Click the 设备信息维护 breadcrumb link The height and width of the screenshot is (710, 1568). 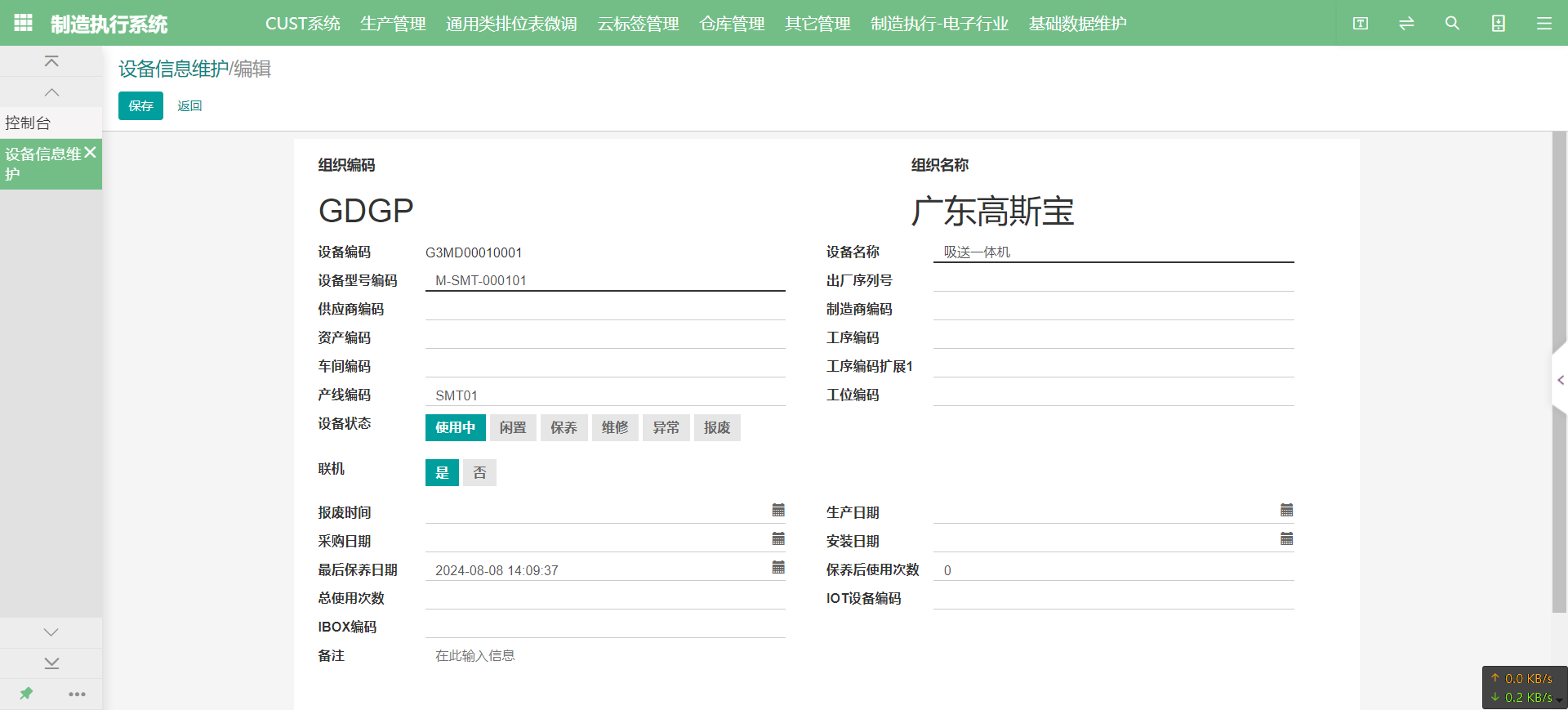point(173,69)
